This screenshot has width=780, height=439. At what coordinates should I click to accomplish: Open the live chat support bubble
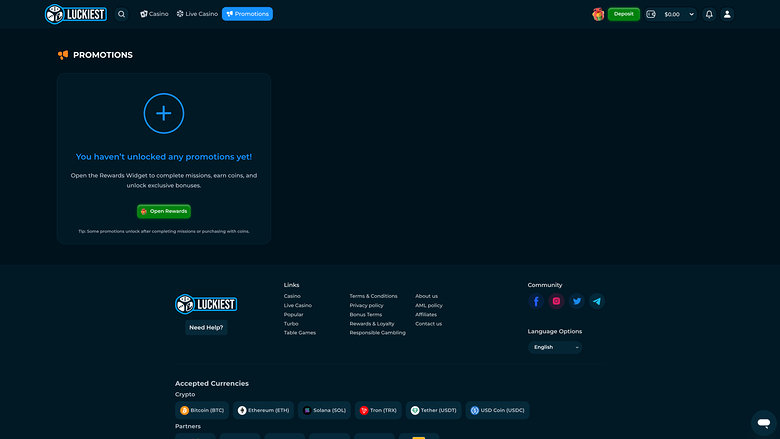tap(763, 422)
